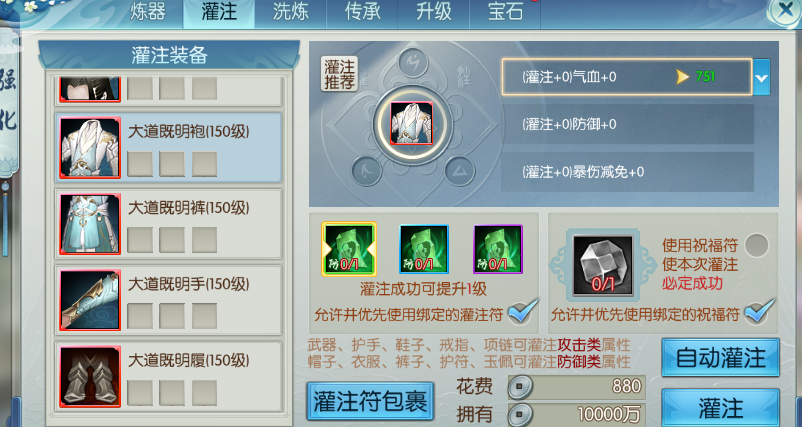
Task: Select the green-bordered infusion talisman icon
Action: pyautogui.click(x=349, y=249)
